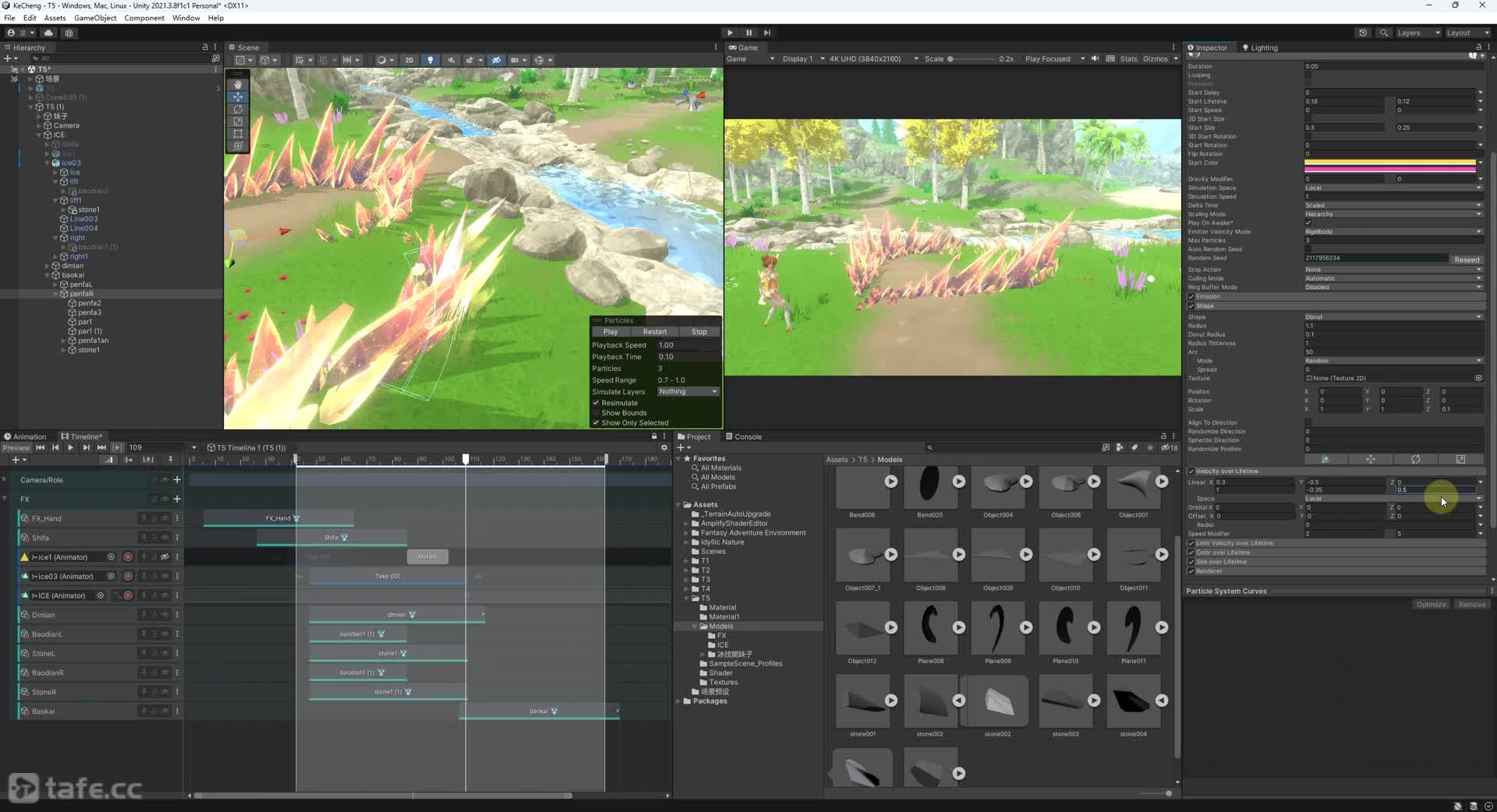Select Textures folder in Project tree

coord(723,683)
